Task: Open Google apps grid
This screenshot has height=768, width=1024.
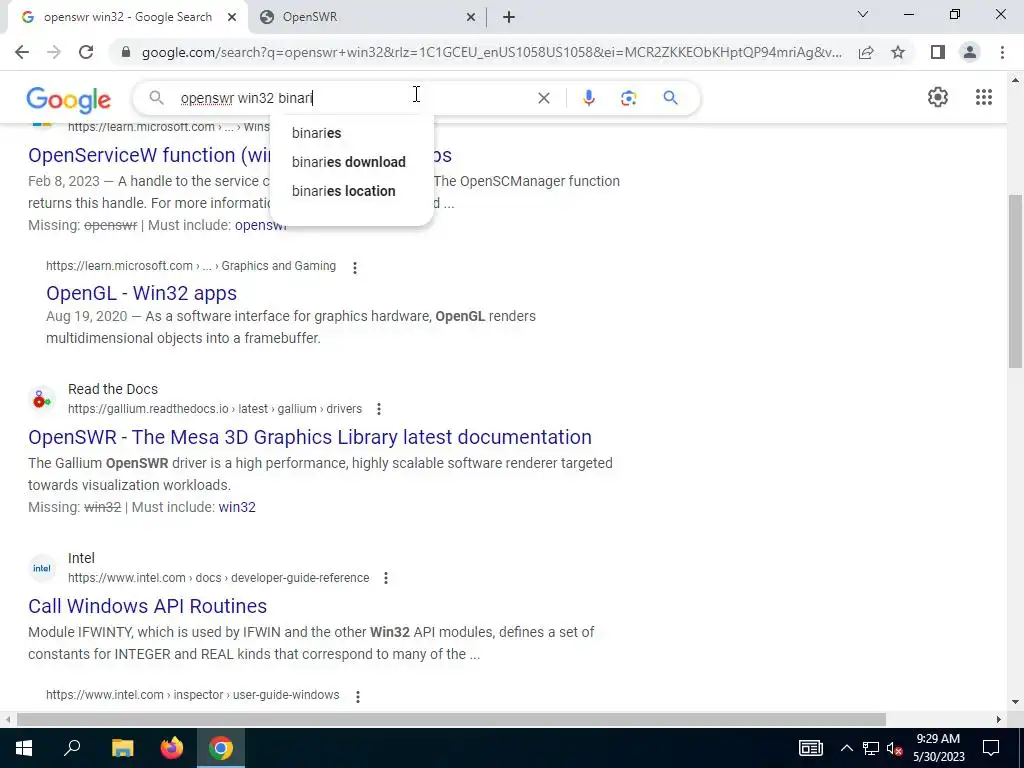Action: (984, 97)
